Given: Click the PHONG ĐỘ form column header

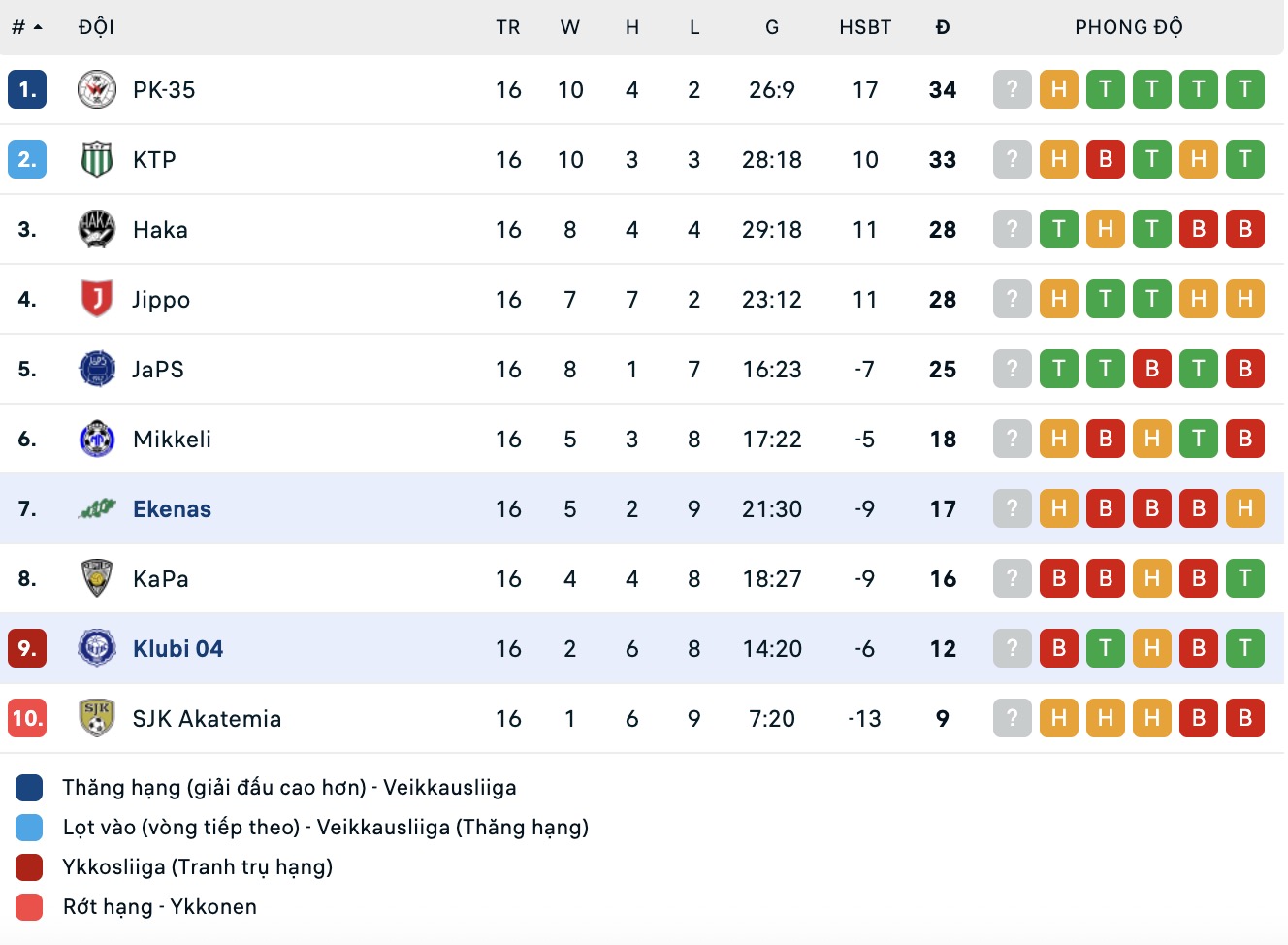Looking at the screenshot, I should (x=1129, y=28).
